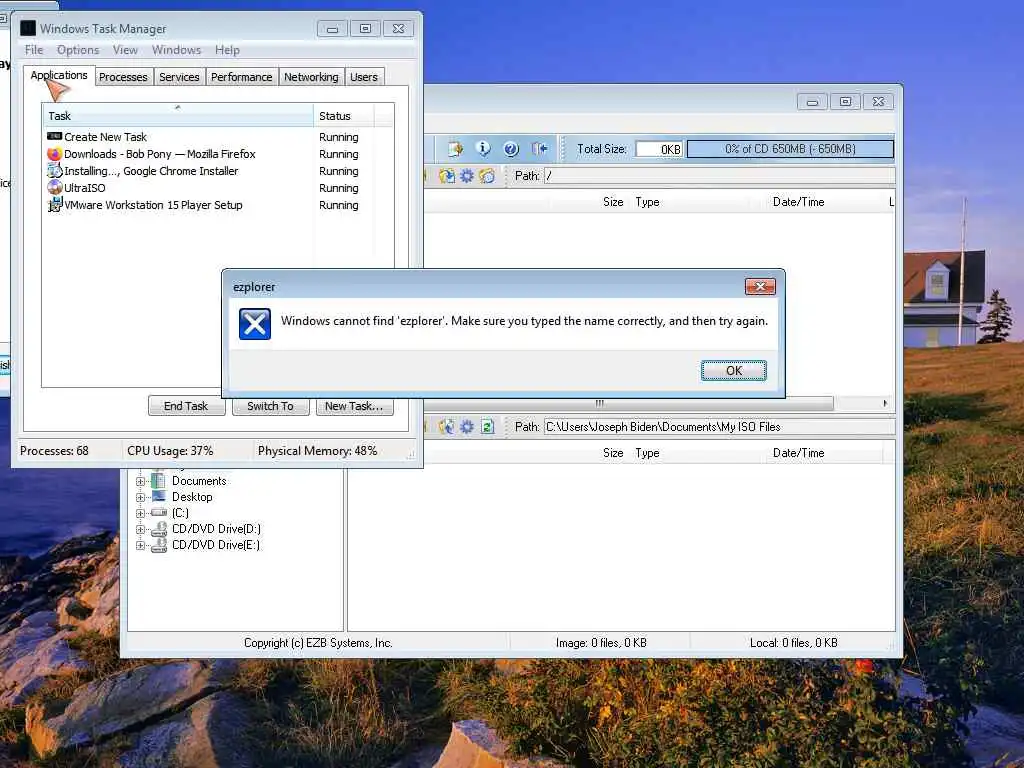Click the Task Manager title bar icon
Viewport: 1024px width, 768px height.
coord(27,28)
